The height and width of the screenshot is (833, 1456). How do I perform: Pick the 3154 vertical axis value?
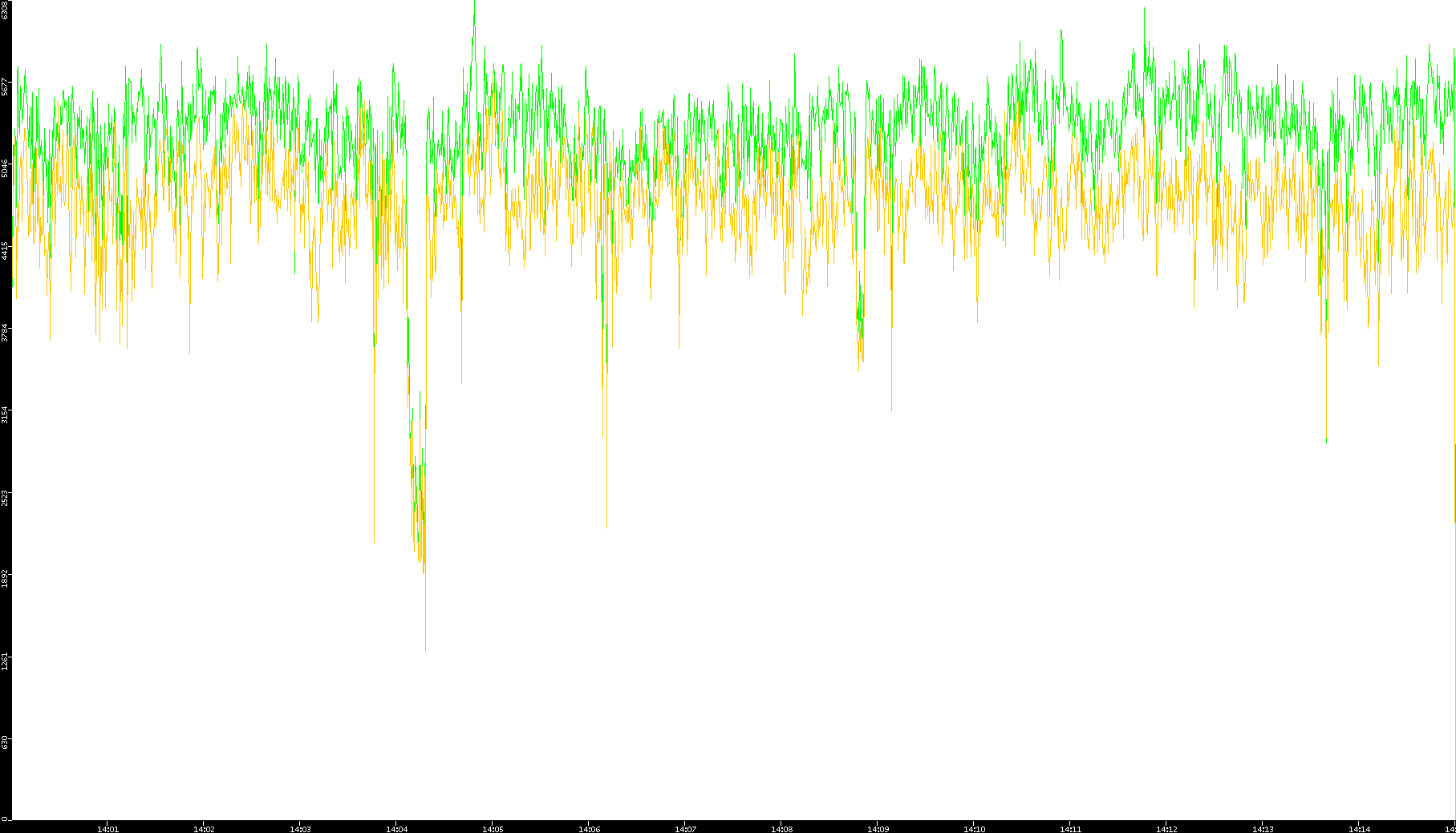[x=5, y=414]
